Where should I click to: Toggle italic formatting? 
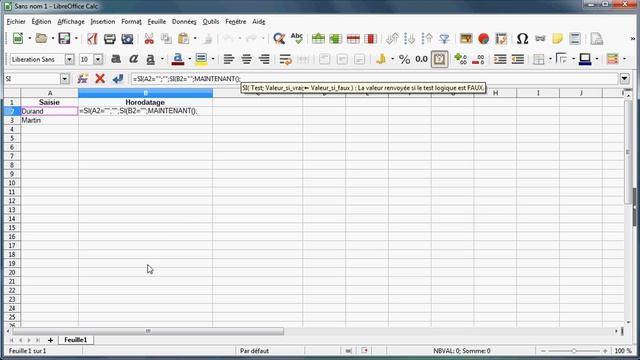133,59
